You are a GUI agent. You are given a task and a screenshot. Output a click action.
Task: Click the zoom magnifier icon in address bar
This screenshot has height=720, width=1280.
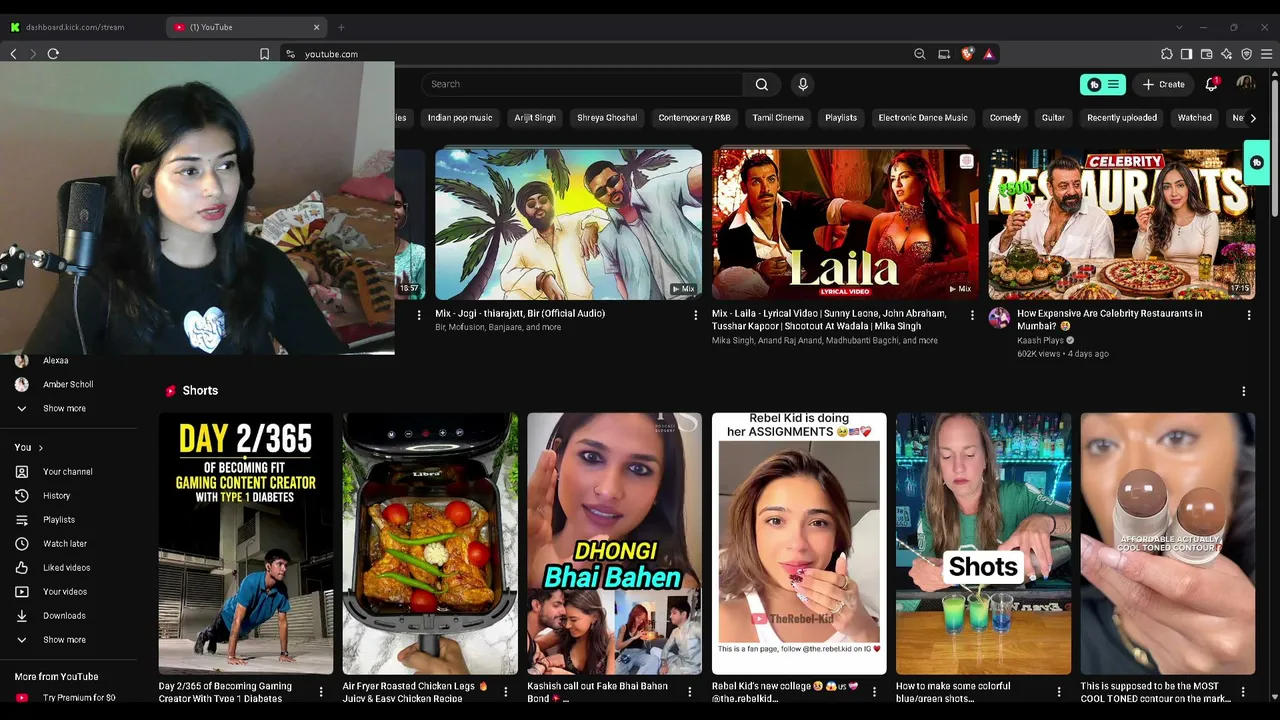[x=920, y=54]
